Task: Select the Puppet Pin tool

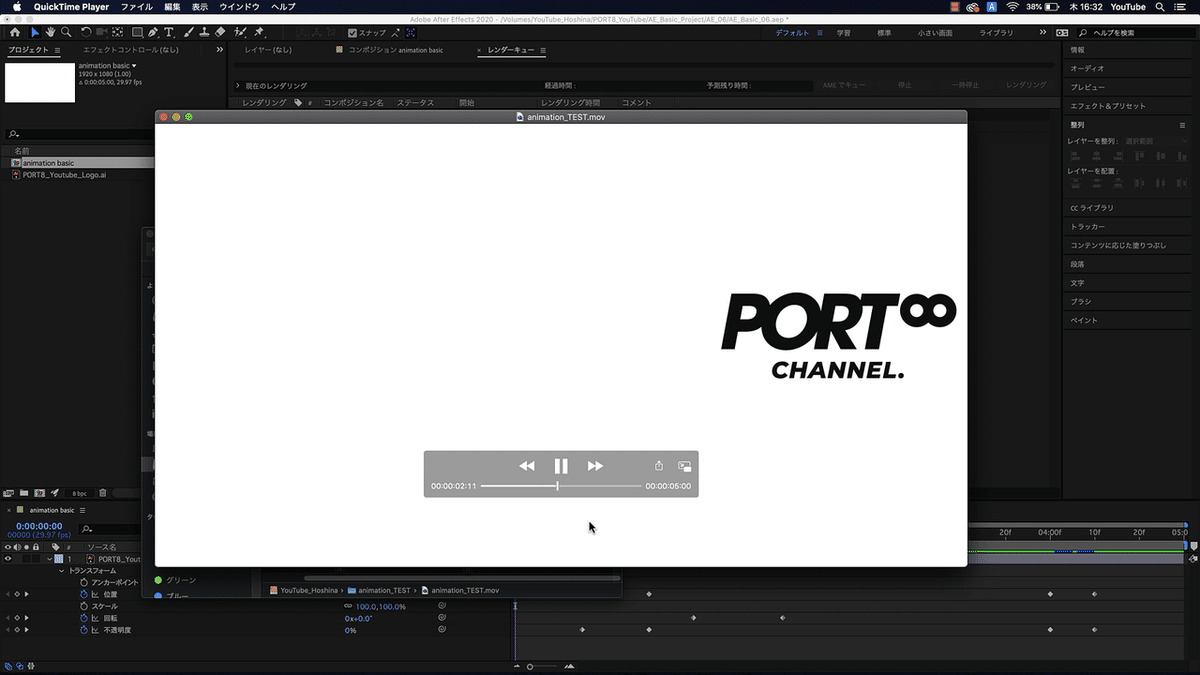Action: pyautogui.click(x=259, y=32)
